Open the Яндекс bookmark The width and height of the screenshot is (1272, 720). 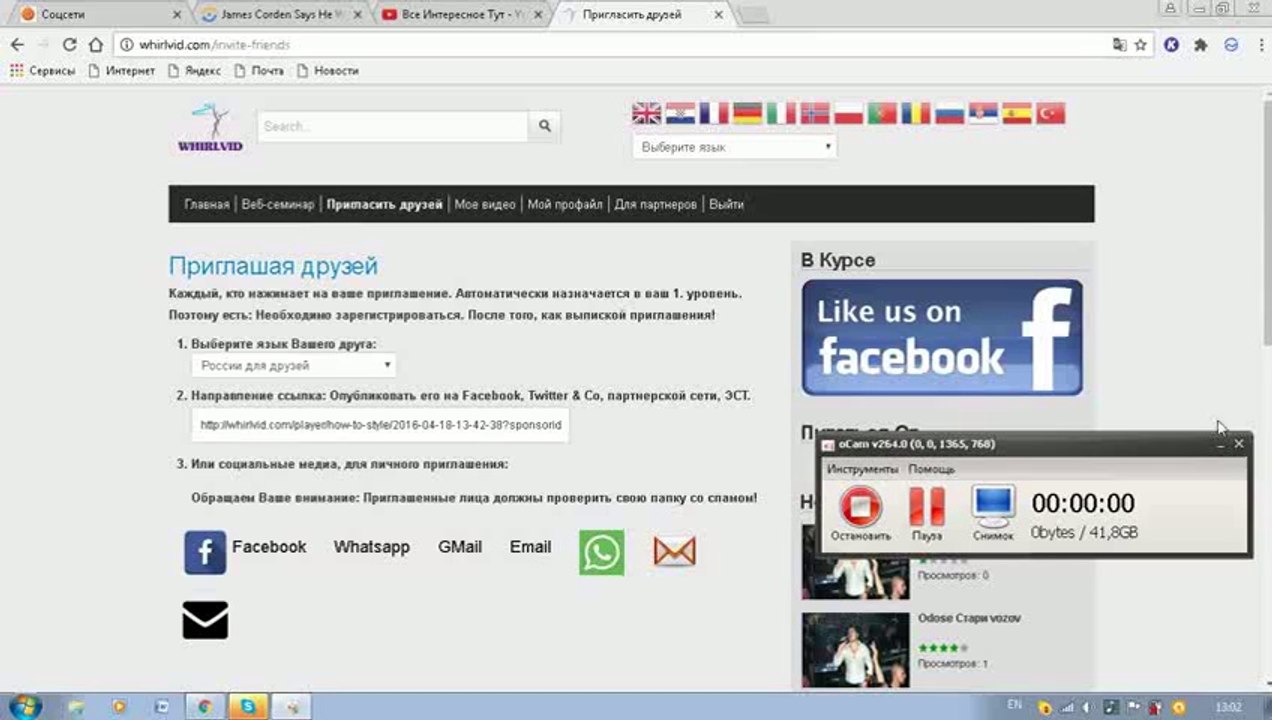pos(194,71)
